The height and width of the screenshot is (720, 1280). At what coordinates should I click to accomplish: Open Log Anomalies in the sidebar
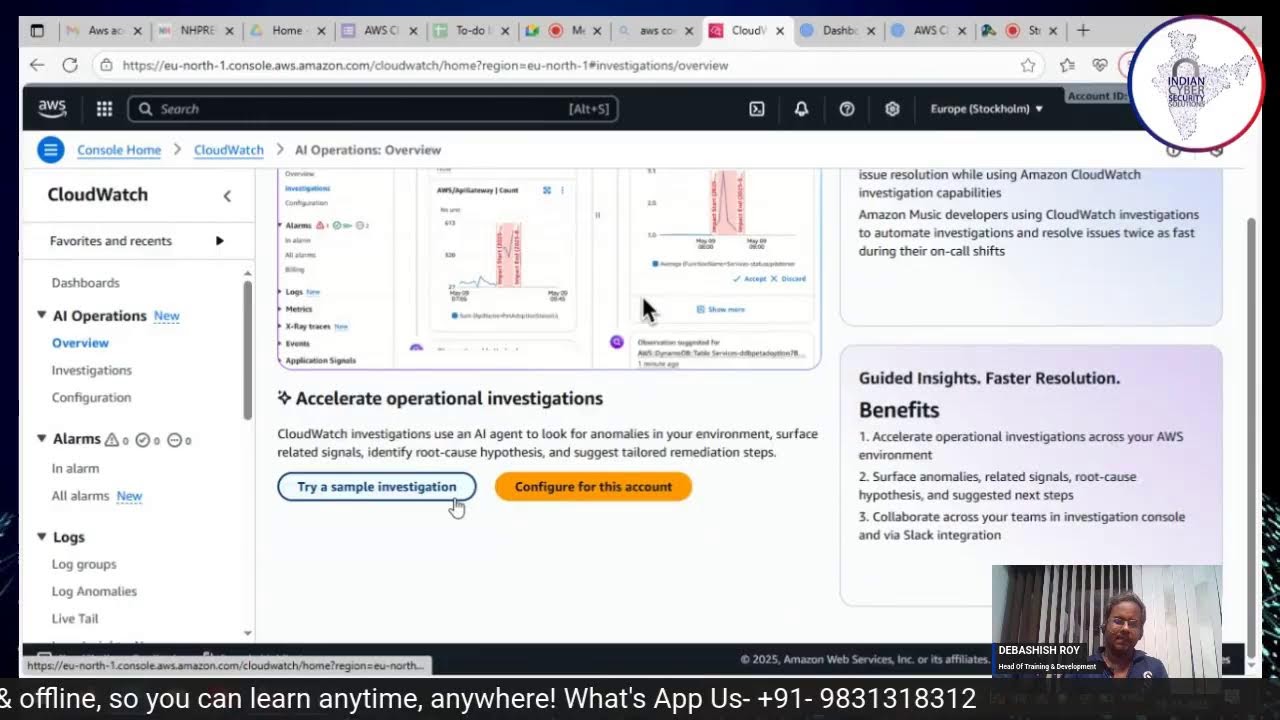pos(94,591)
